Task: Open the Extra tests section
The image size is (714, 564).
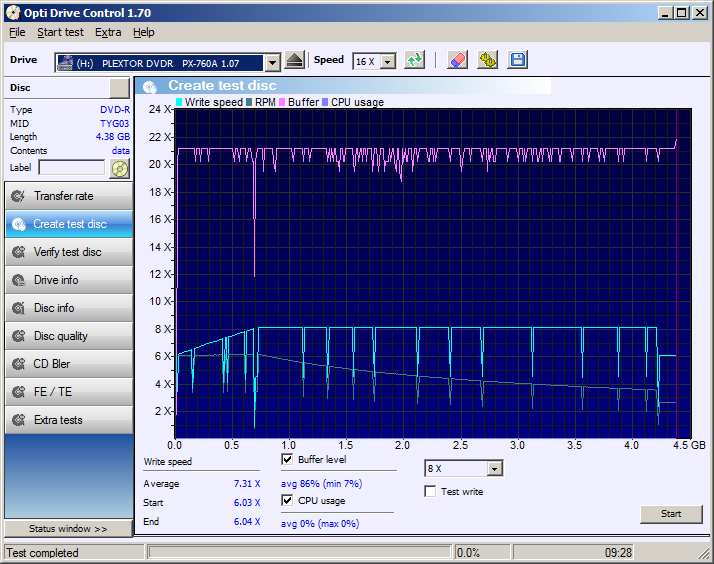Action: pos(69,420)
